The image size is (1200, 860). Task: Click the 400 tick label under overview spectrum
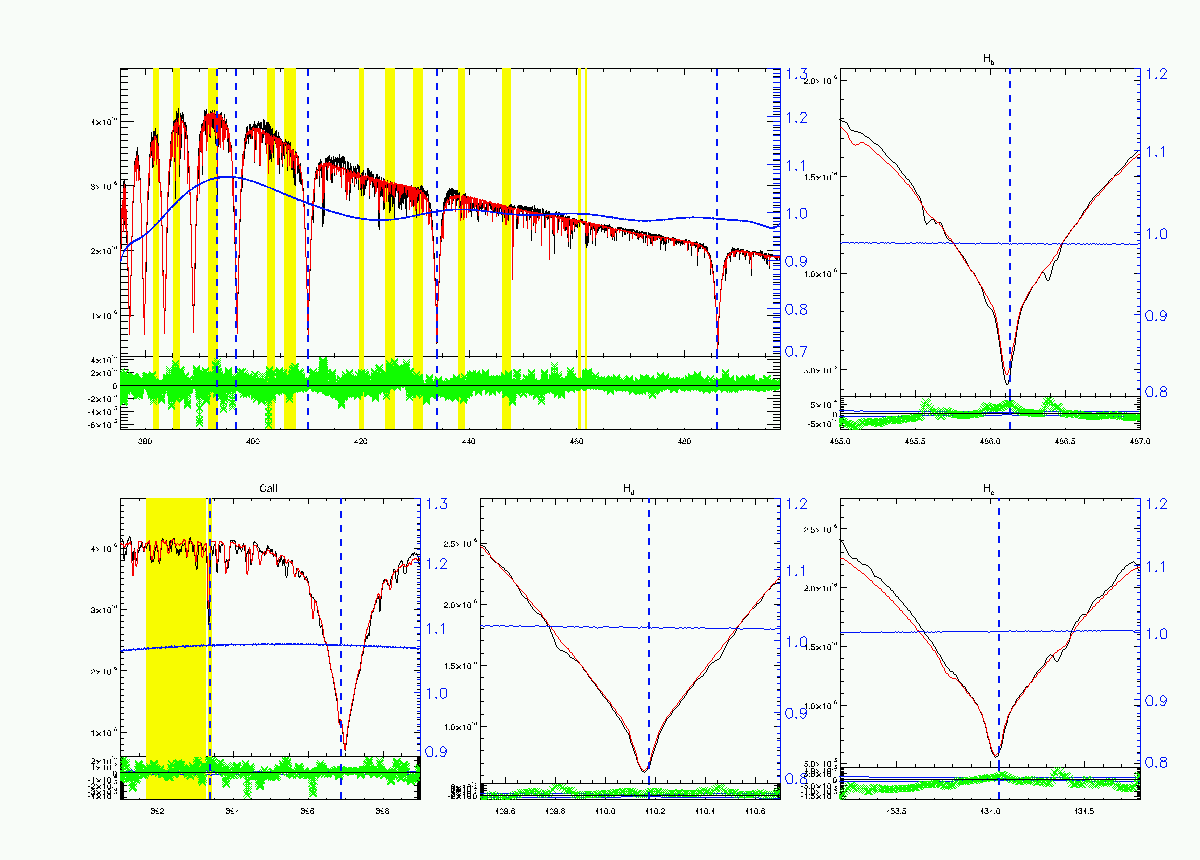253,441
